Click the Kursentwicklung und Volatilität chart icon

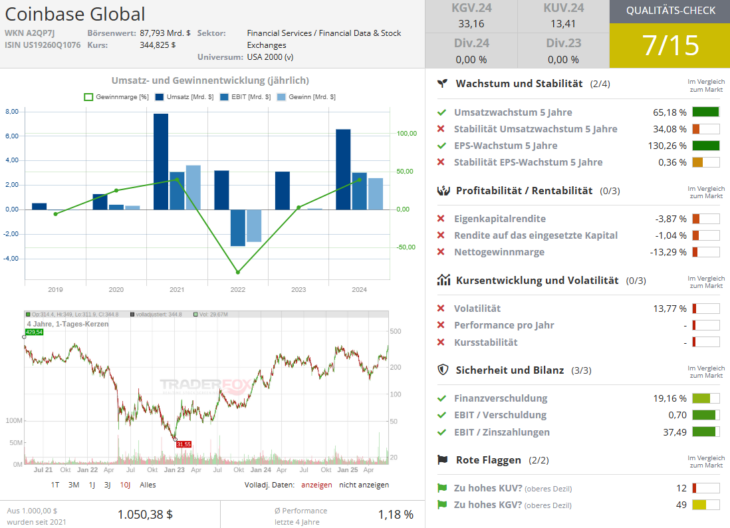pyautogui.click(x=443, y=280)
